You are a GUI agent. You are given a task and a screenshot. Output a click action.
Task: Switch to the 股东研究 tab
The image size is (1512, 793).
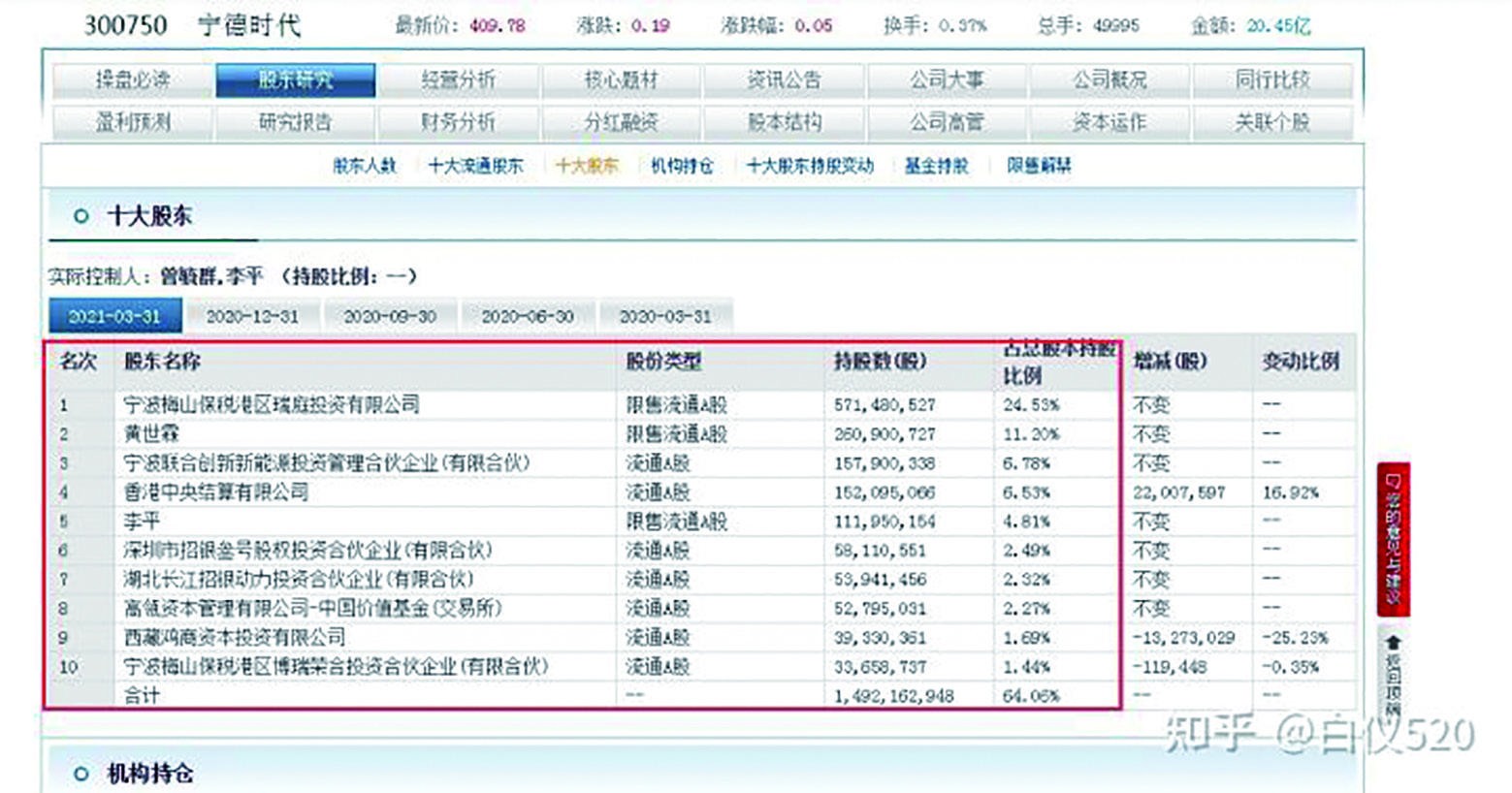tap(297, 79)
